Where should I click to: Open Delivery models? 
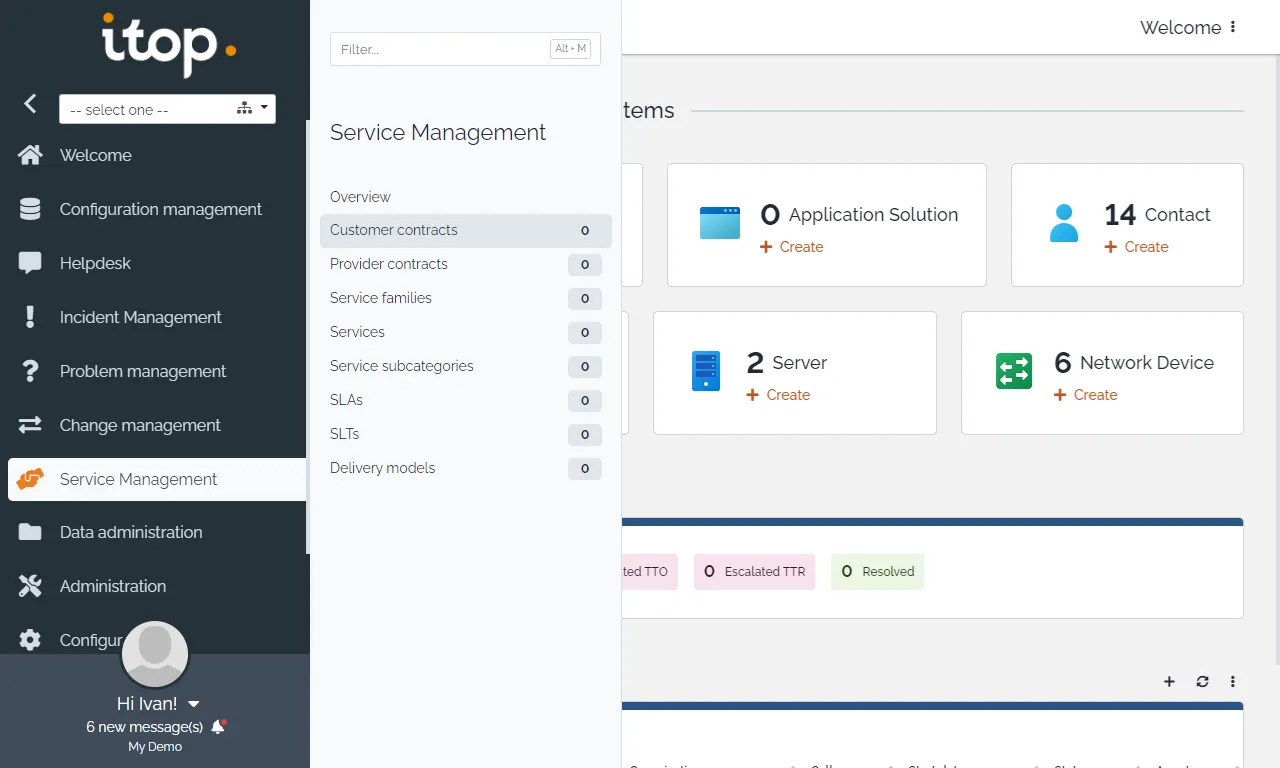click(x=466, y=468)
